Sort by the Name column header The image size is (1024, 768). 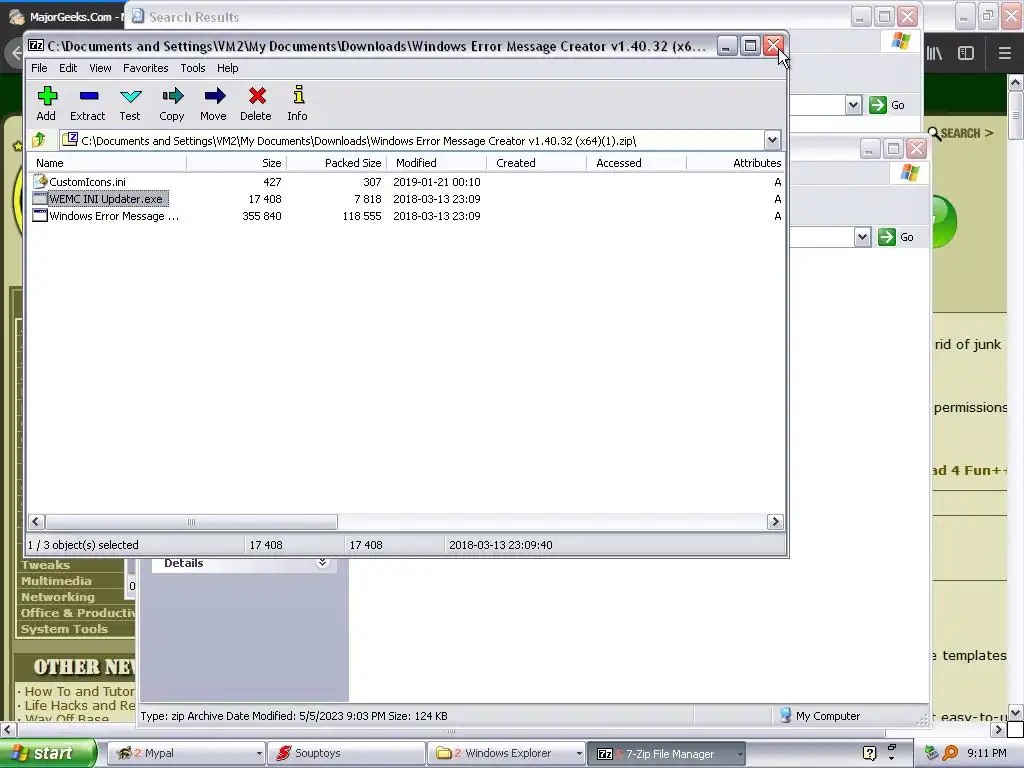point(107,163)
